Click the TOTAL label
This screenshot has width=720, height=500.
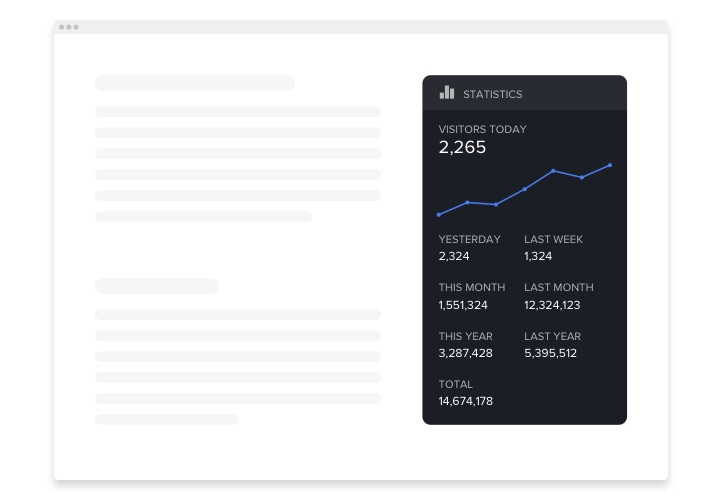pyautogui.click(x=456, y=384)
